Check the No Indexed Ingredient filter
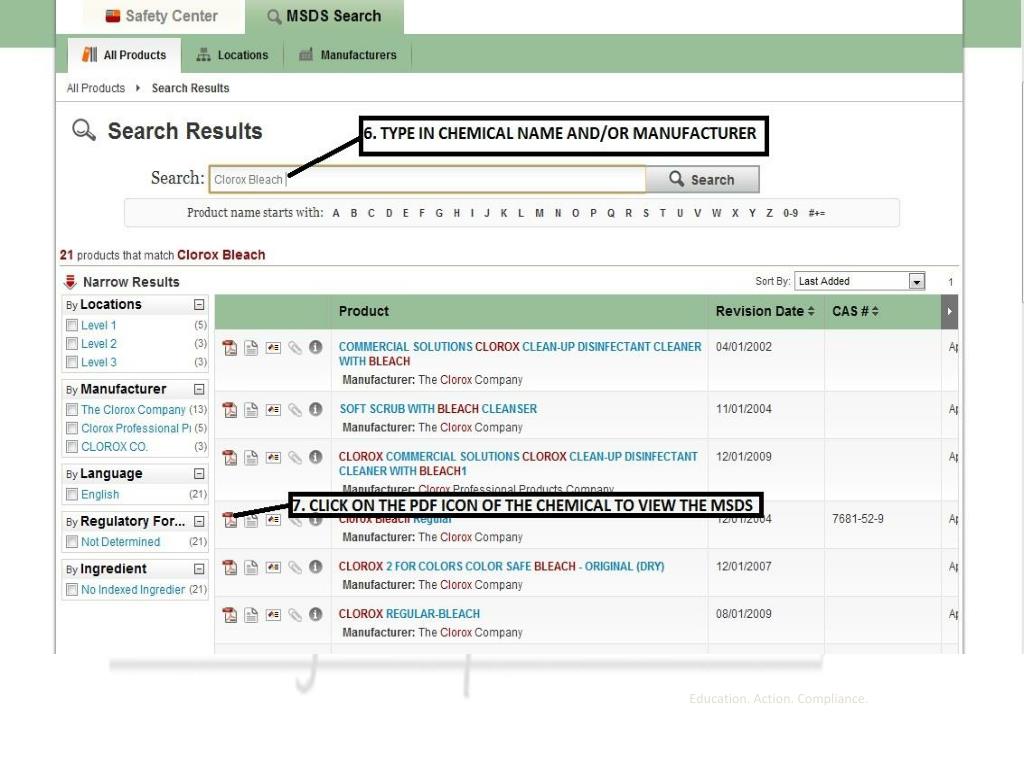The width and height of the screenshot is (1024, 768). point(72,590)
